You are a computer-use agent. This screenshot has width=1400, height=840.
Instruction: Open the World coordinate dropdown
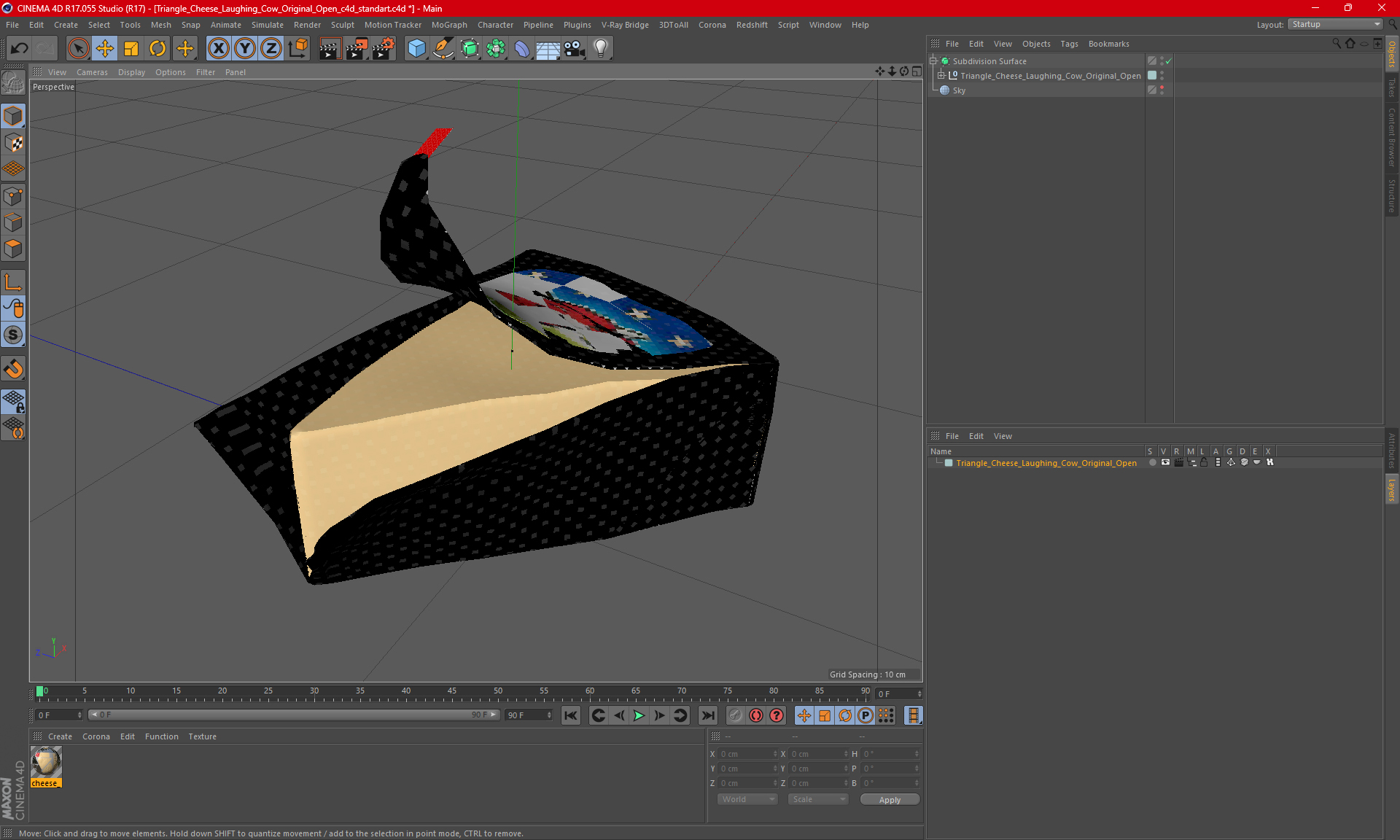[748, 799]
